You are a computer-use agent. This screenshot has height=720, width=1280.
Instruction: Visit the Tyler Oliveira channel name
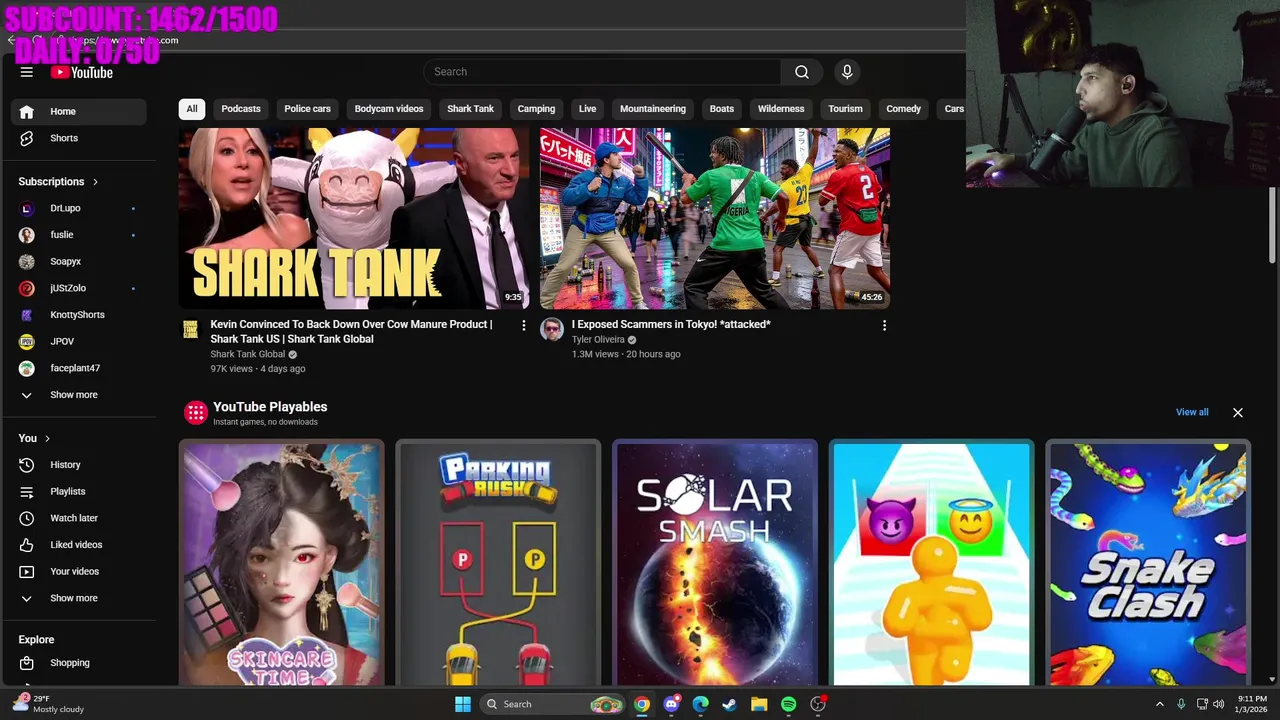[x=598, y=340]
